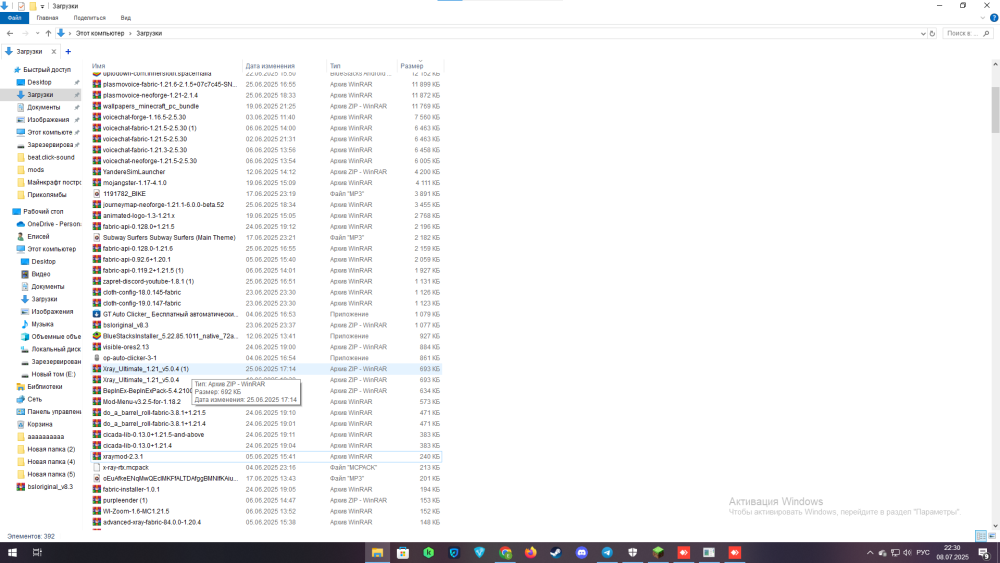The height and width of the screenshot is (563, 1000).
Task: Open the Minecraft grass block taskbar icon
Action: coord(658,553)
